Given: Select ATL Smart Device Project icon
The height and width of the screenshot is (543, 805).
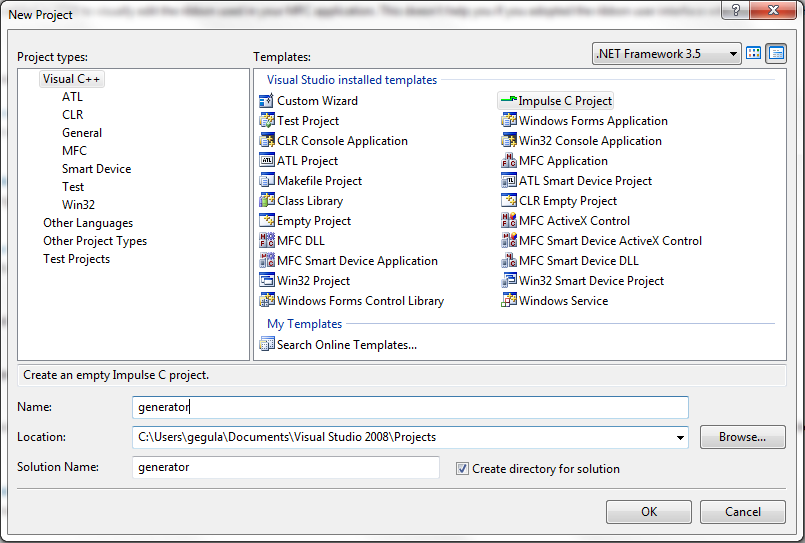Looking at the screenshot, I should pyautogui.click(x=508, y=181).
